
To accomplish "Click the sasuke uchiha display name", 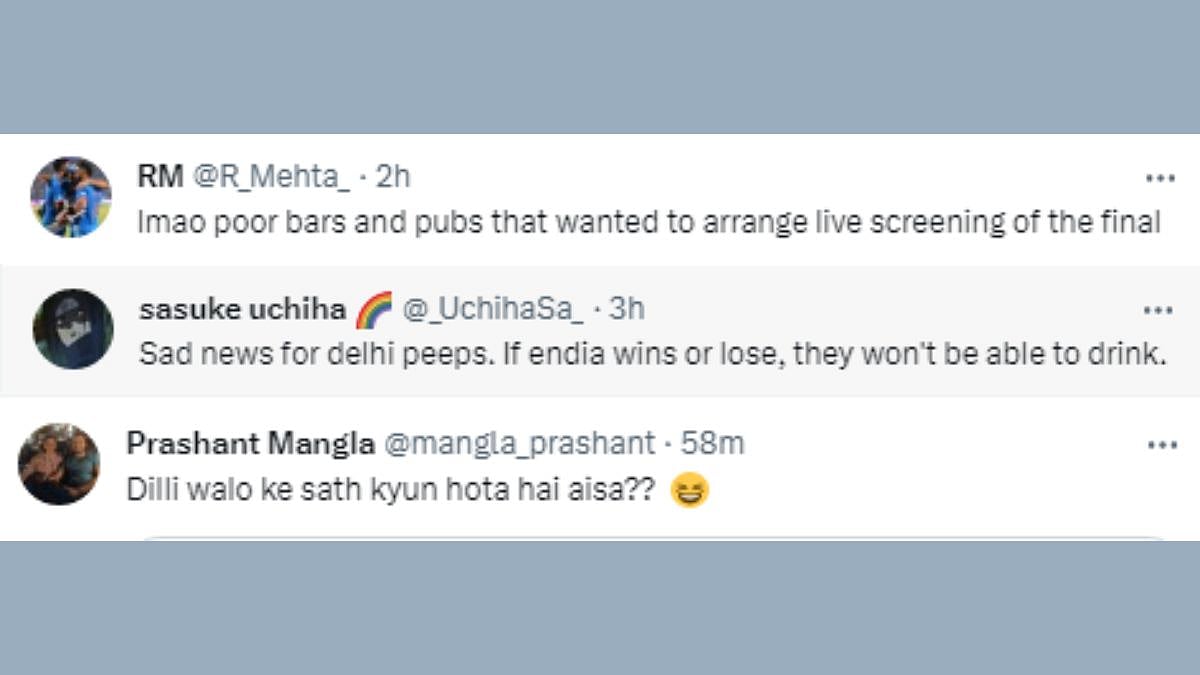I will click(242, 309).
